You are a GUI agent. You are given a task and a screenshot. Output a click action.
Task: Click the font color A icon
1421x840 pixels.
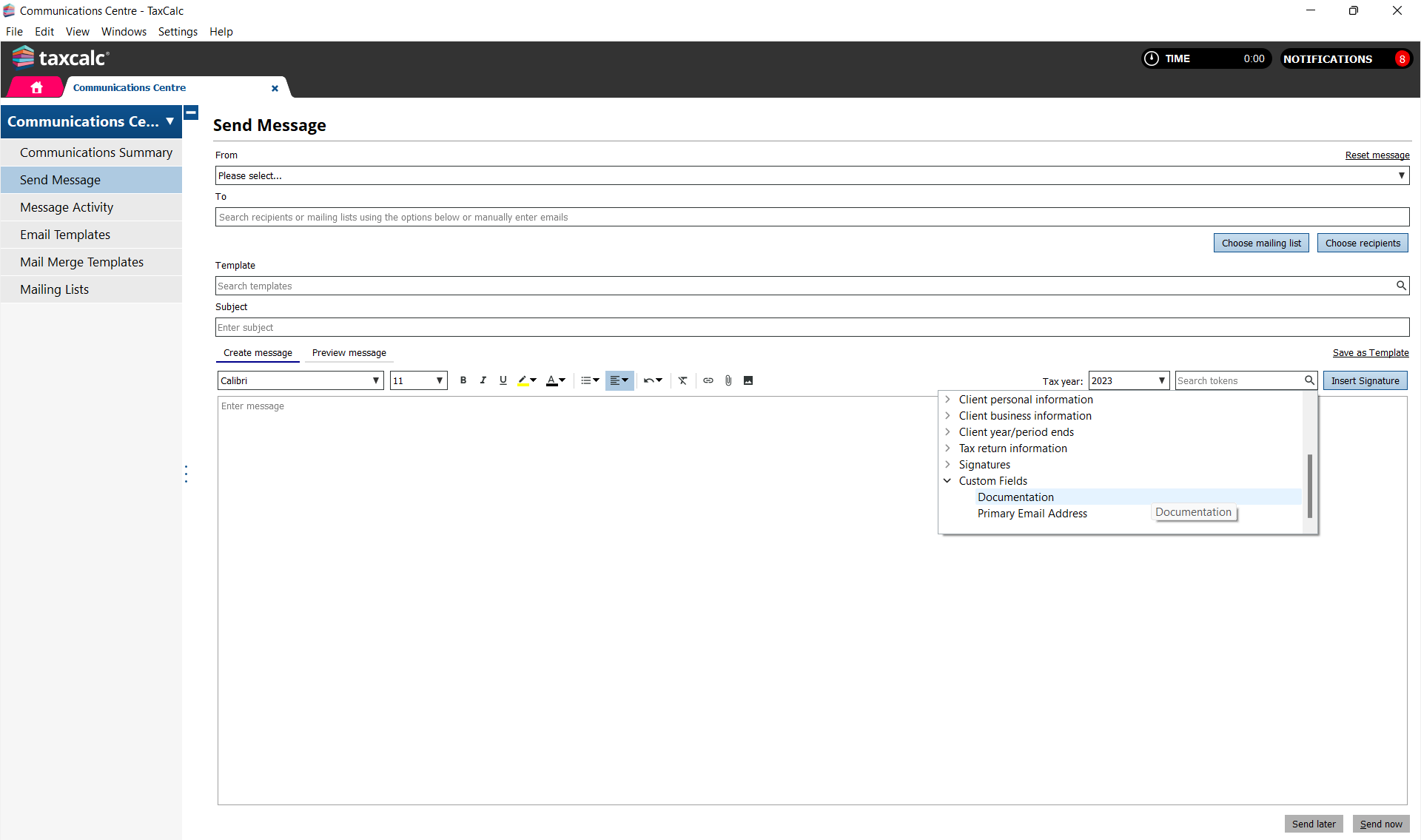tap(551, 380)
